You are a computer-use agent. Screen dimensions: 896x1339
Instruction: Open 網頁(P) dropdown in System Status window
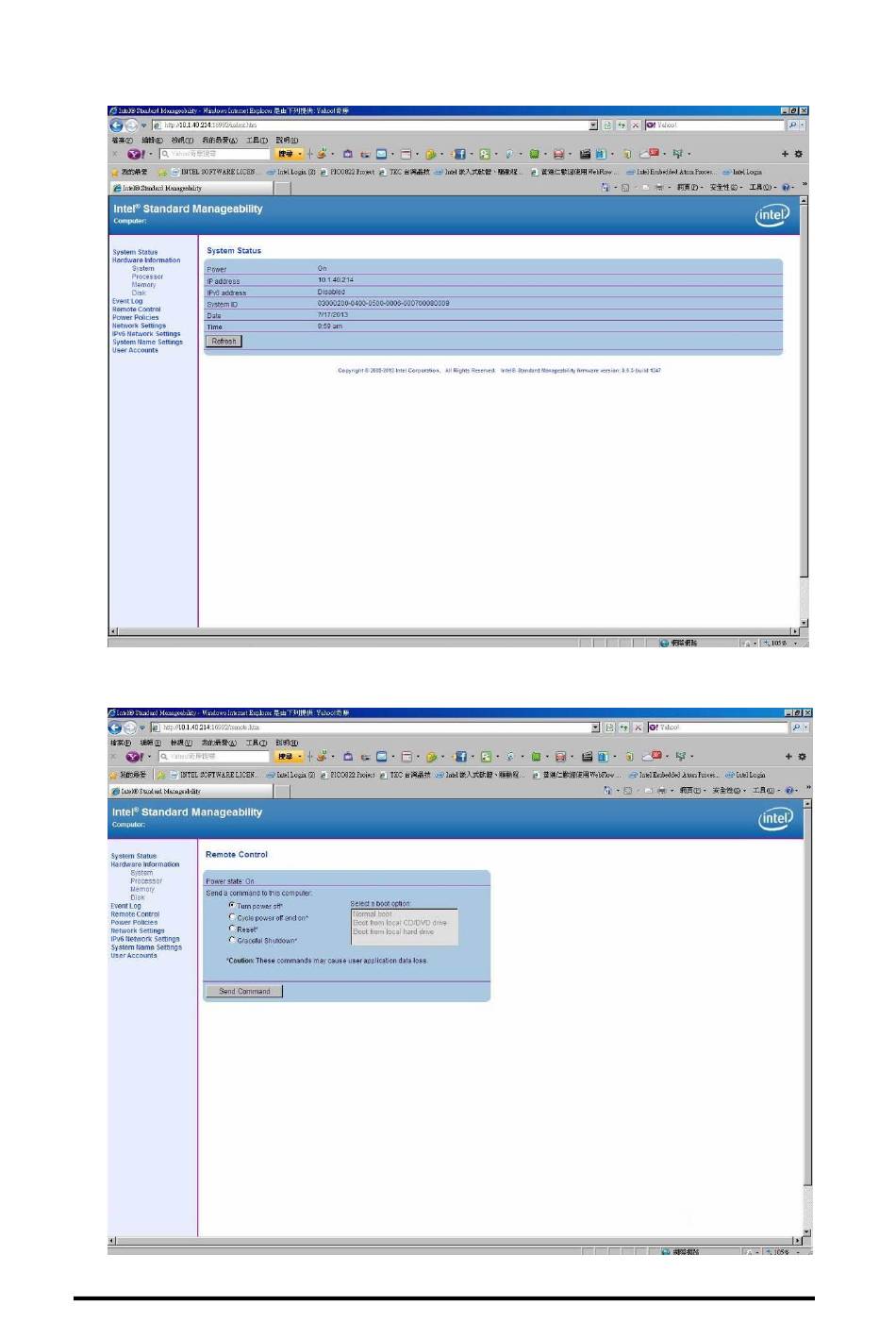click(690, 188)
